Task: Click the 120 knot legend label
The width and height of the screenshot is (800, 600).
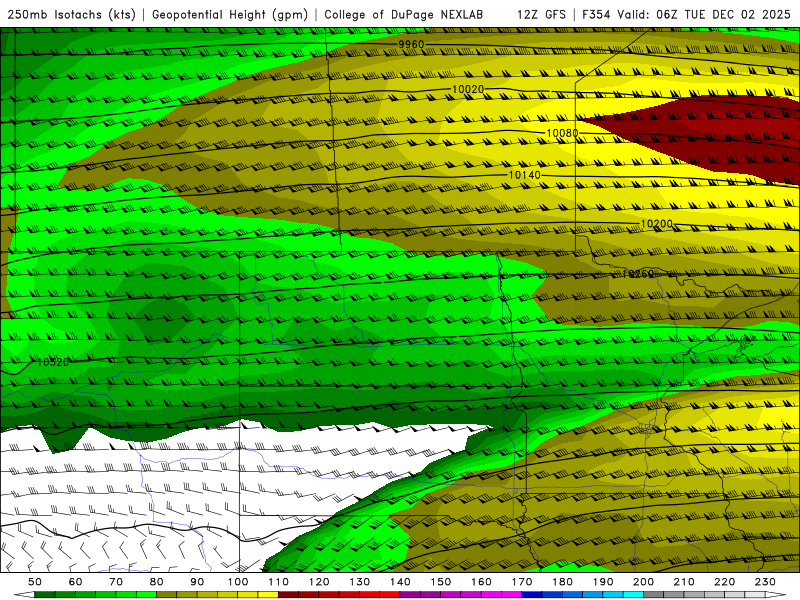Action: click(x=319, y=582)
